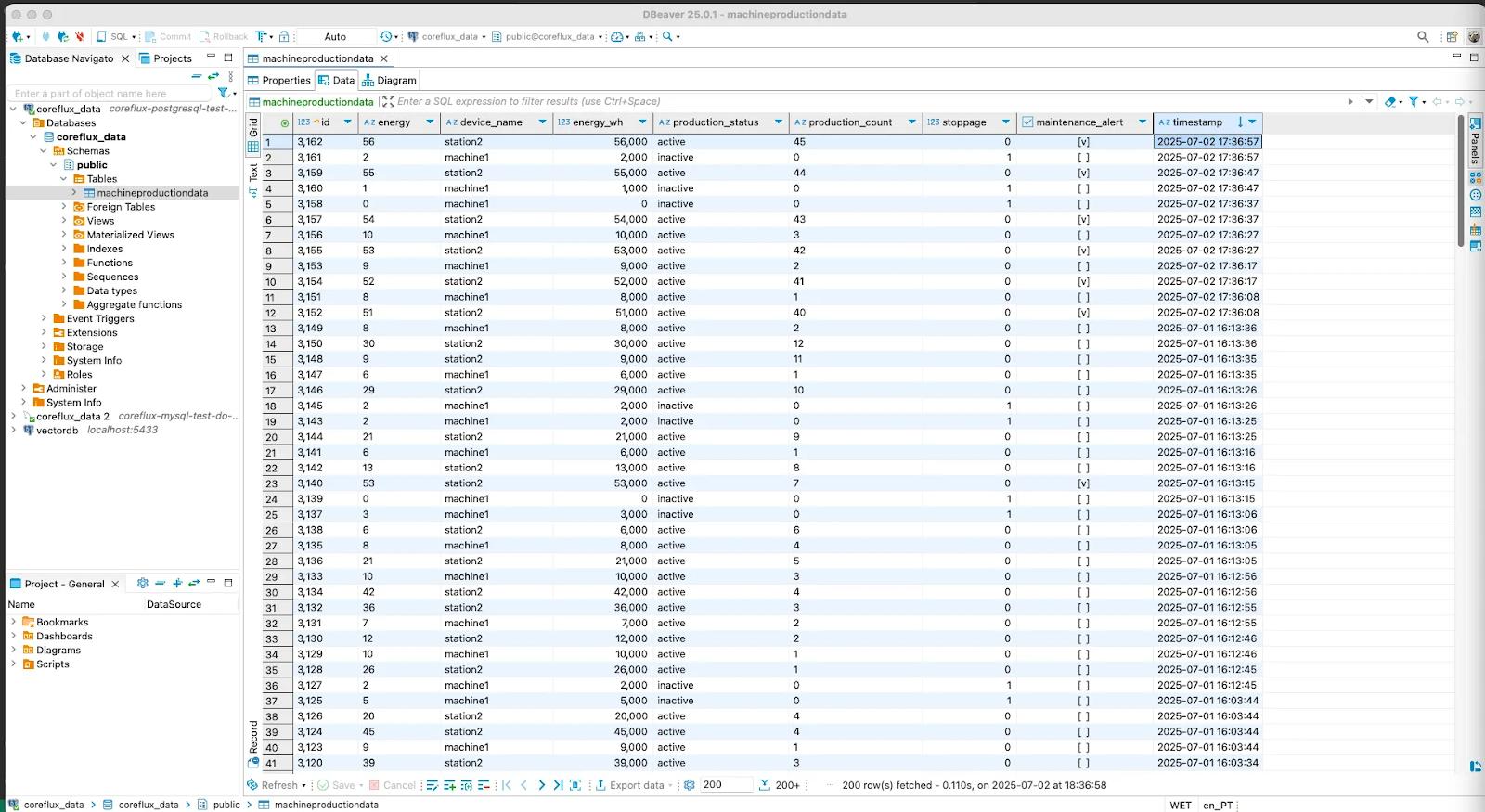The height and width of the screenshot is (812, 1485).
Task: Click Rollback in the toolbar
Action: click(224, 37)
